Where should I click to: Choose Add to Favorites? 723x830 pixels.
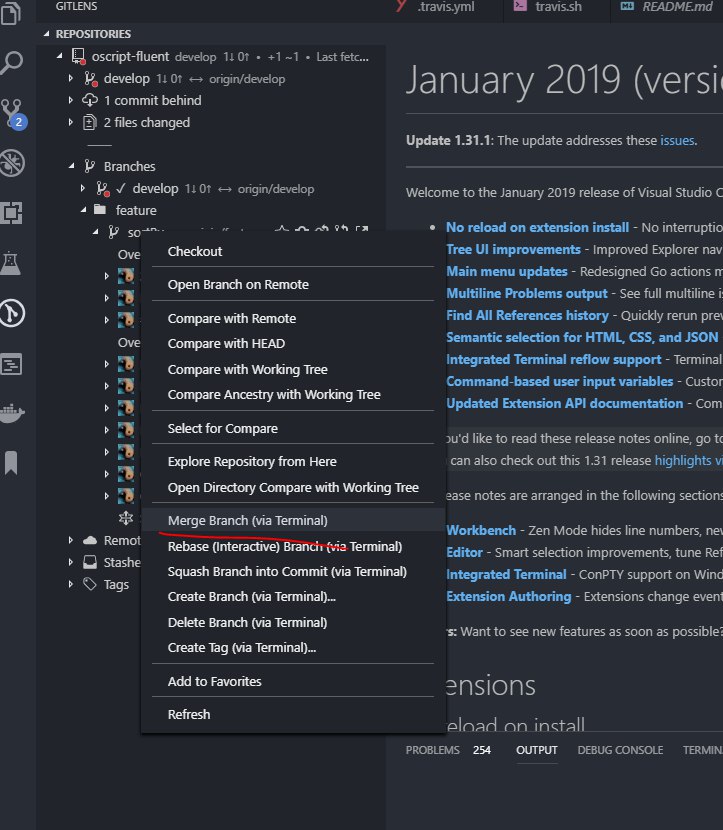coord(293,681)
